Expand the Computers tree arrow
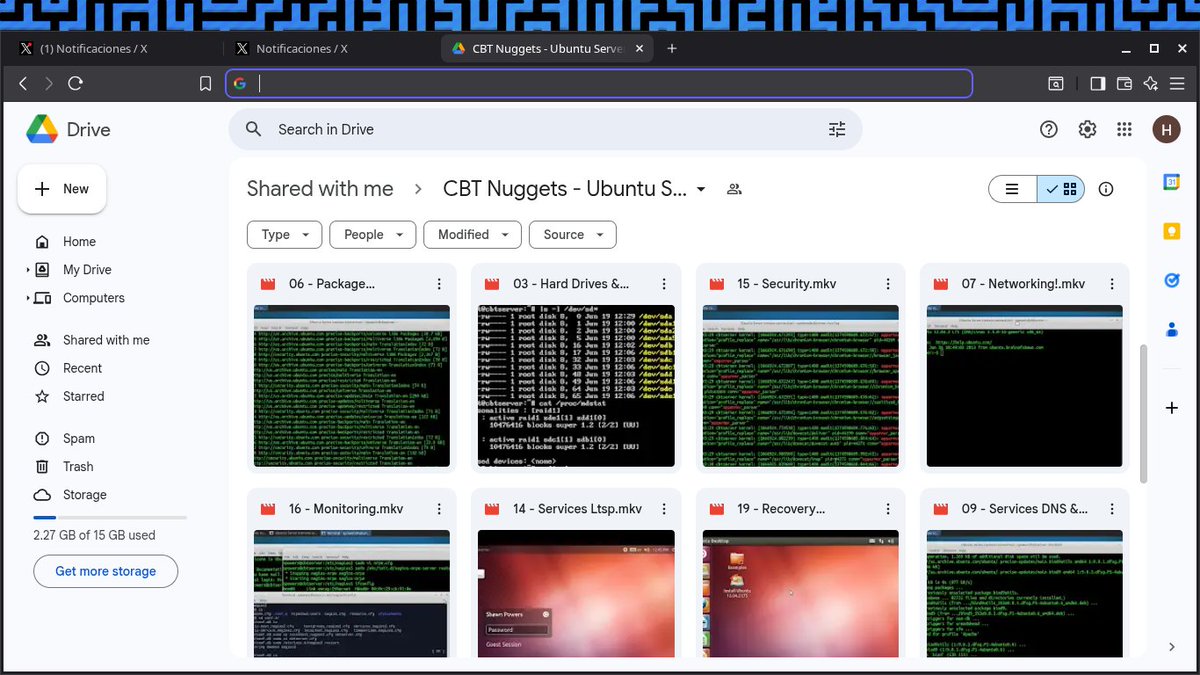 27,298
